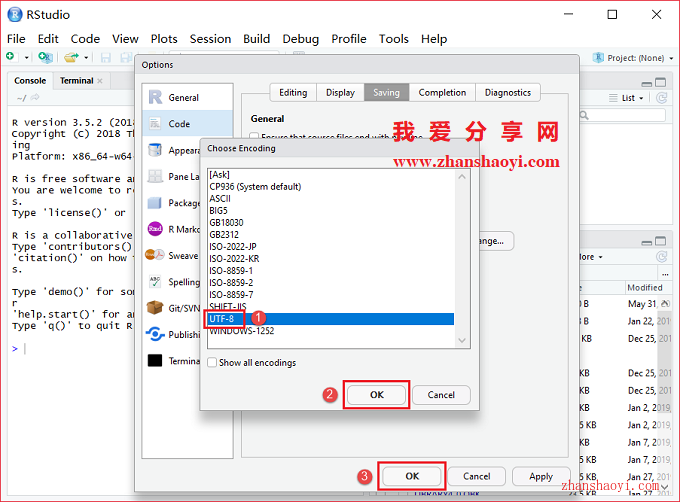Cancel the Choose Encoding dialog
This screenshot has height=502, width=680.
tap(441, 394)
